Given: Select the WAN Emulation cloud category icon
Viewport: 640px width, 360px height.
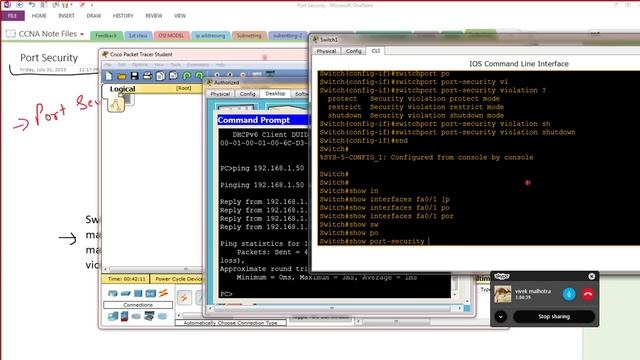Looking at the screenshot, I should [x=136, y=316].
